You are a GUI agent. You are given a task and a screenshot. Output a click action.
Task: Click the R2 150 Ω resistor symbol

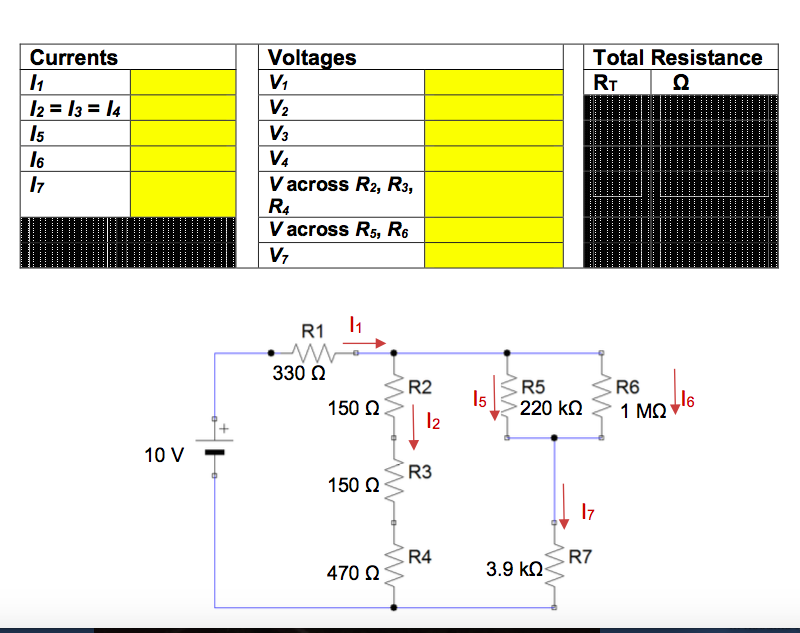pyautogui.click(x=396, y=397)
